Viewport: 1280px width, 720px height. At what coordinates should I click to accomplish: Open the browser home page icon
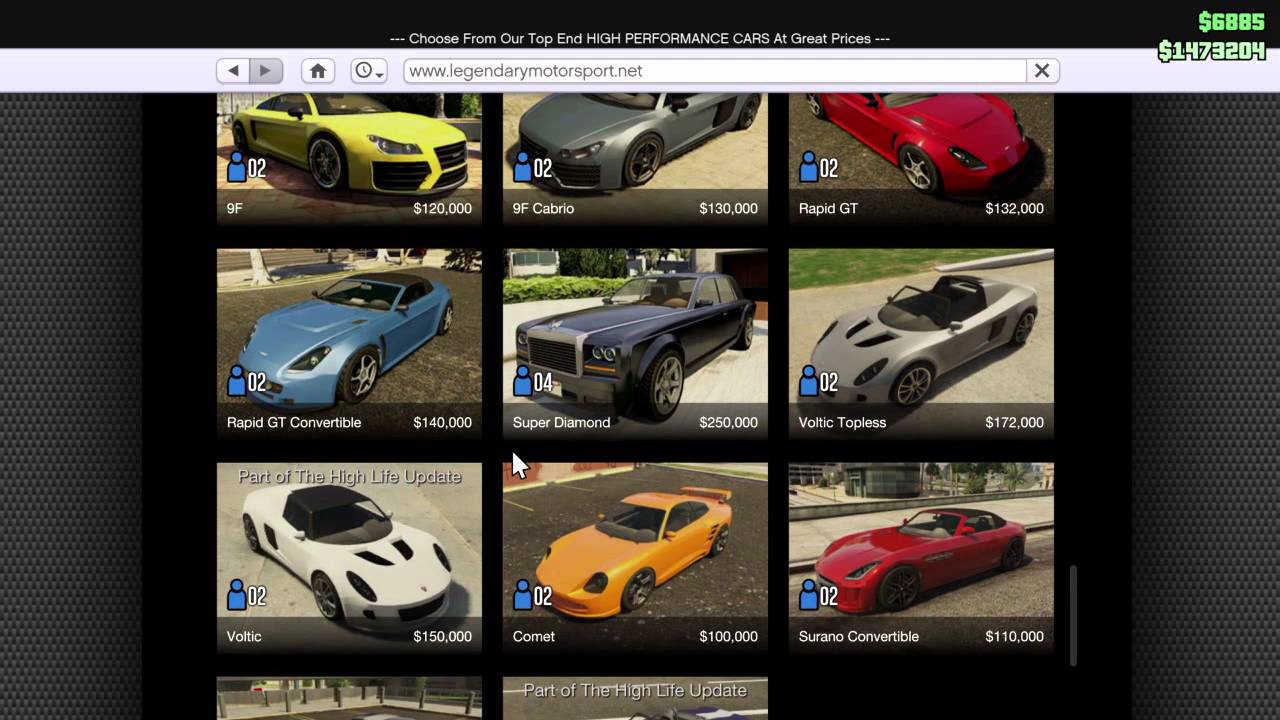pyautogui.click(x=318, y=71)
